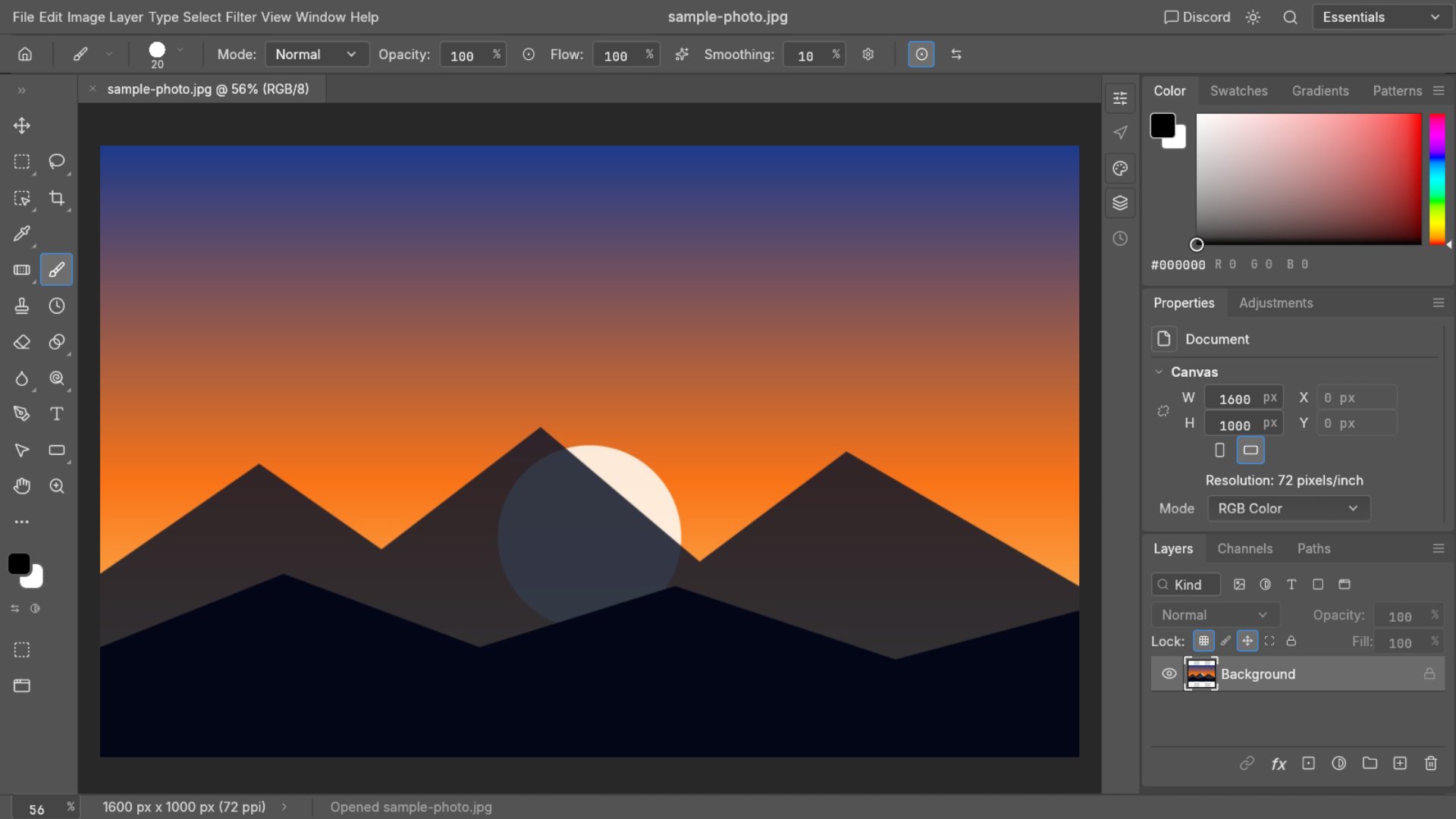The width and height of the screenshot is (1456, 819).
Task: Select the Eyedropper tool
Action: point(22,234)
